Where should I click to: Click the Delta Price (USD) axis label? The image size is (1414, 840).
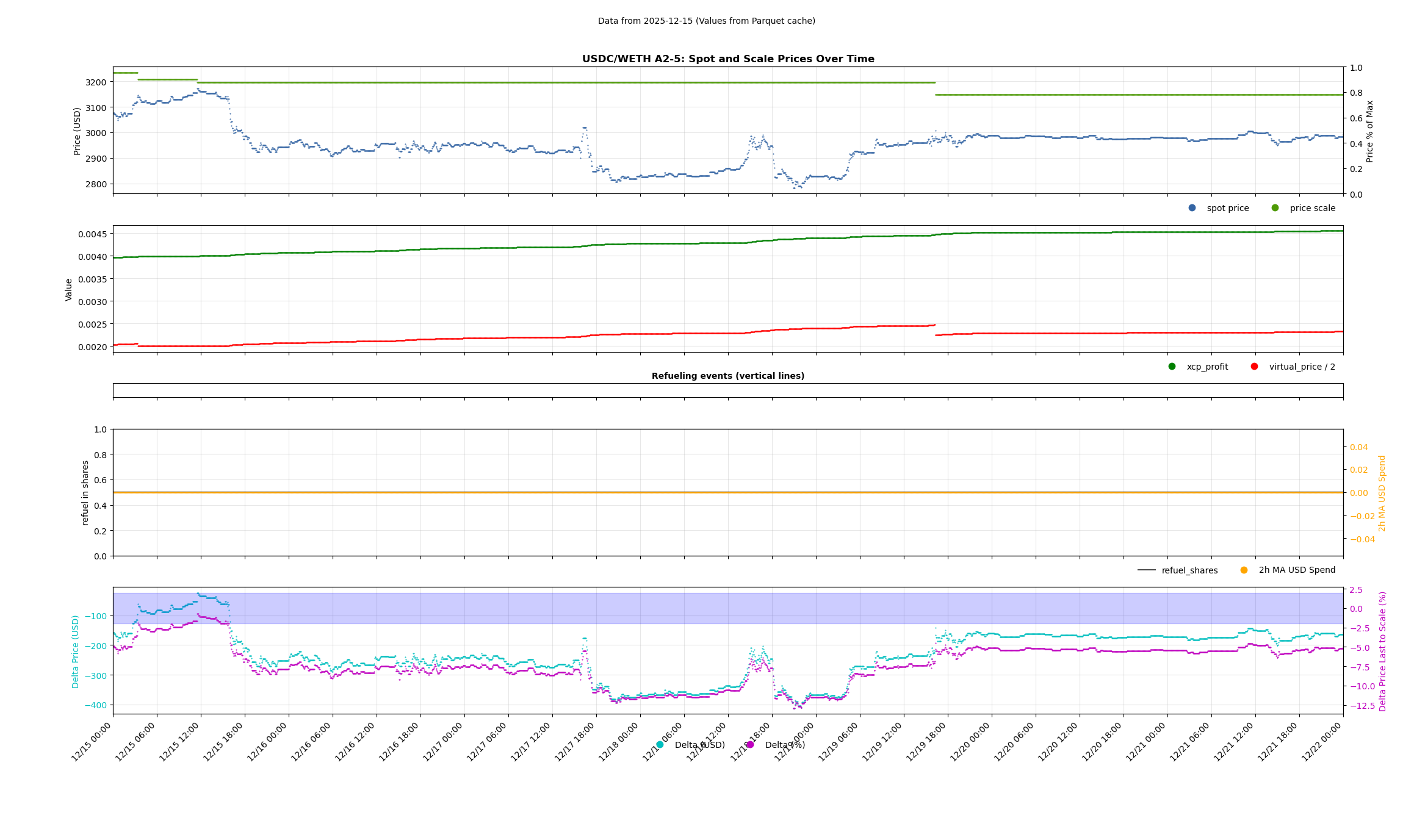pos(76,652)
